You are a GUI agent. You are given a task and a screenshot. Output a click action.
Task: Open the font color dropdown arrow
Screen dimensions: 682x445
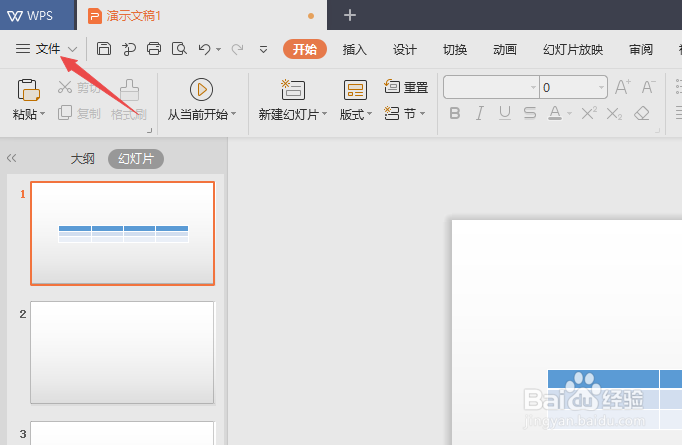[569, 114]
